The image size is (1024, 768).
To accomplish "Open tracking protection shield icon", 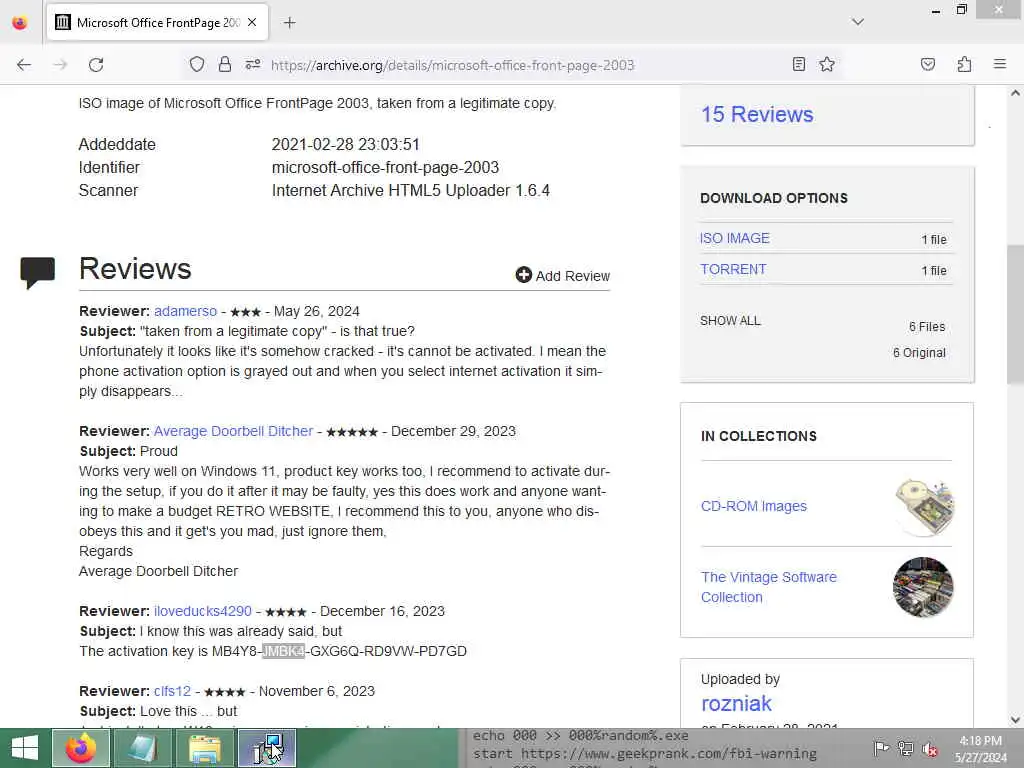I will click(x=197, y=64).
